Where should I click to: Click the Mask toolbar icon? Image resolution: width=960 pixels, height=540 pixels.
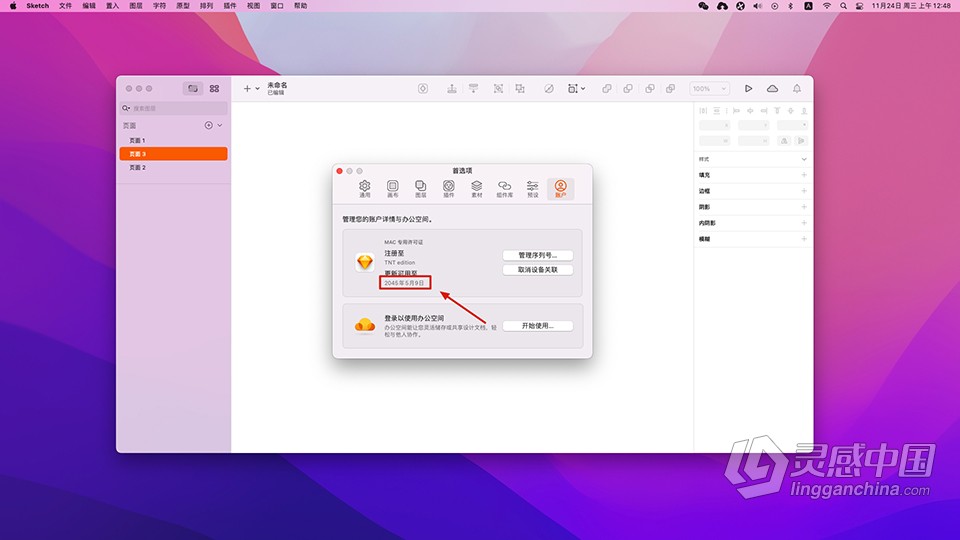(549, 89)
